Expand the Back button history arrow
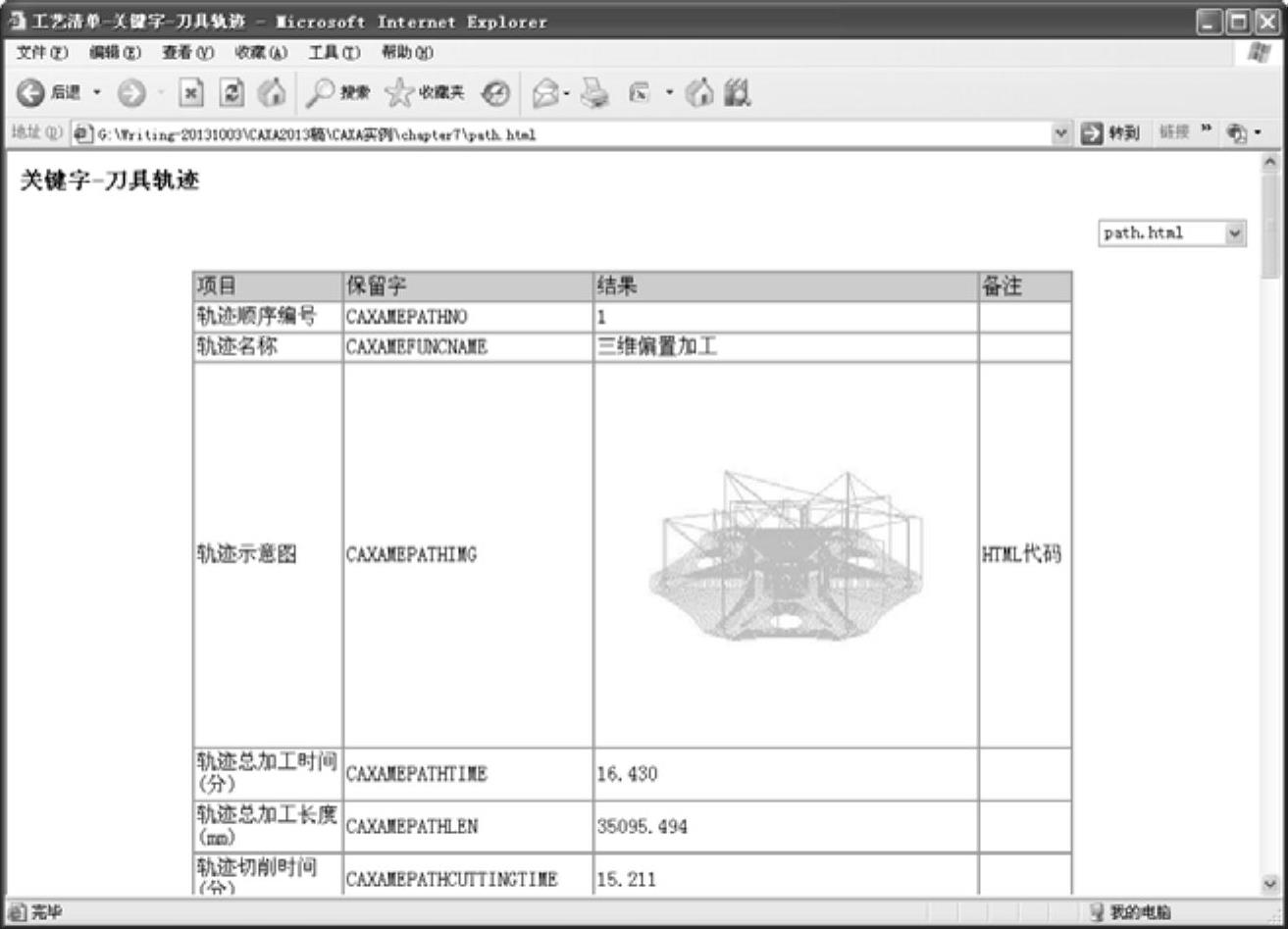Image resolution: width=1288 pixels, height=929 pixels. 97,92
